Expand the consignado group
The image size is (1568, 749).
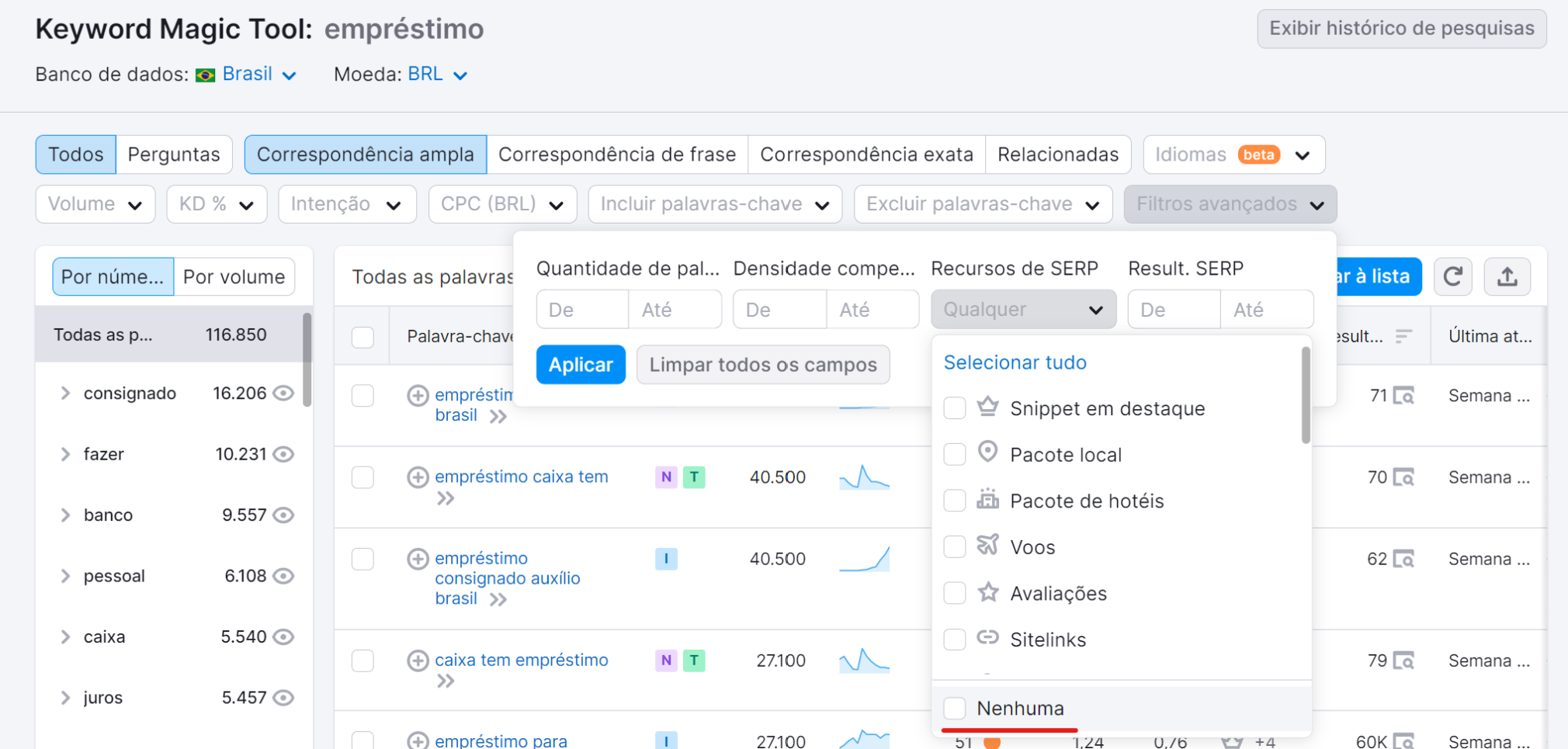(65, 394)
